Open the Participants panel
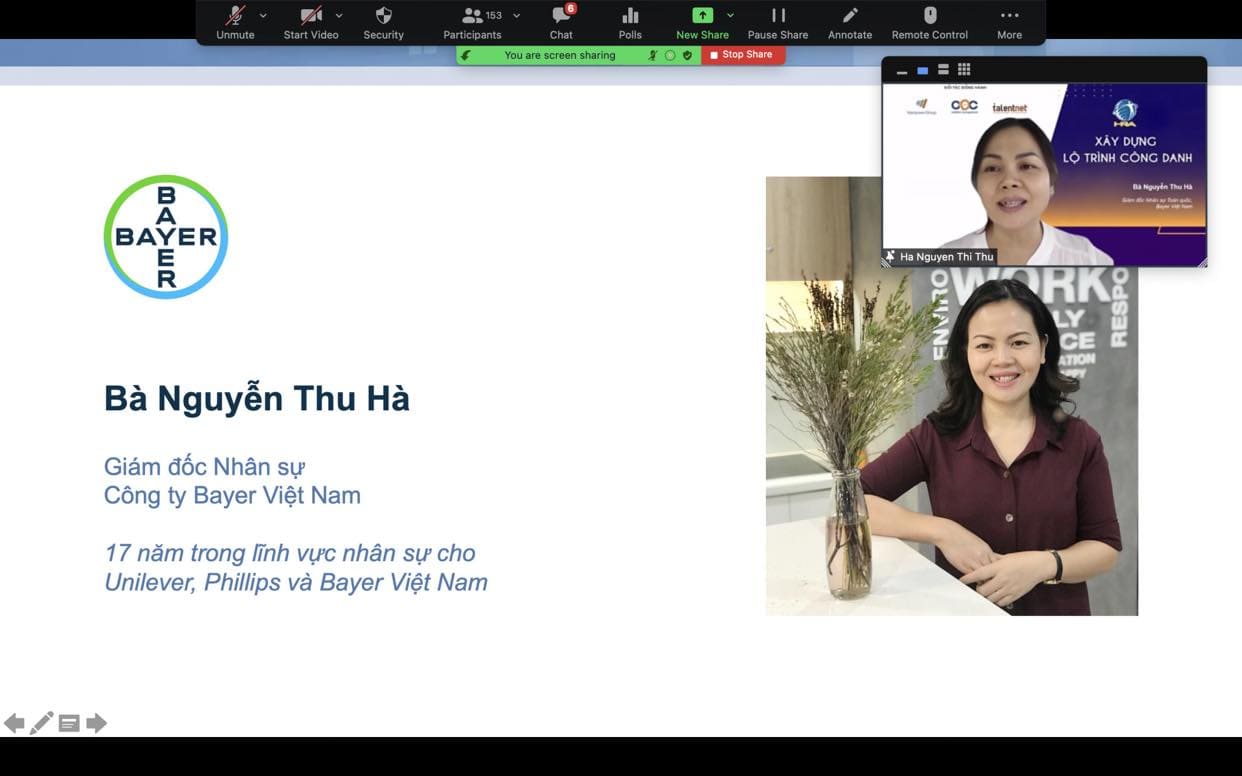 pyautogui.click(x=472, y=23)
